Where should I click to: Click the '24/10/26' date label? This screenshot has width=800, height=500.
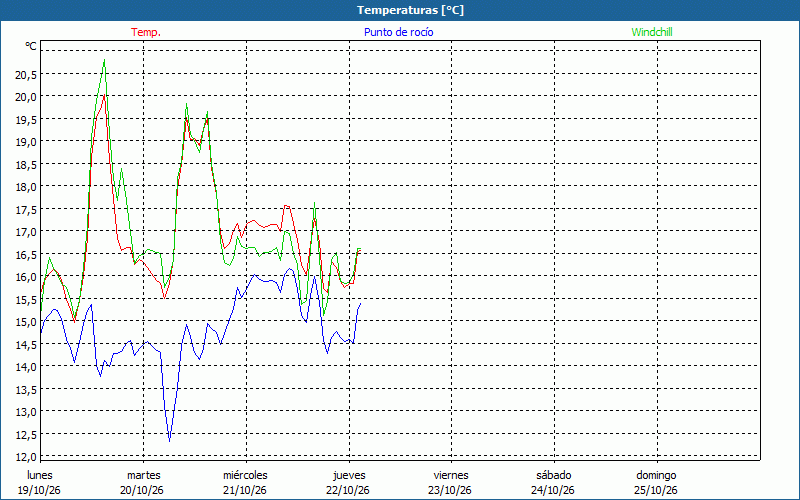coord(553,491)
